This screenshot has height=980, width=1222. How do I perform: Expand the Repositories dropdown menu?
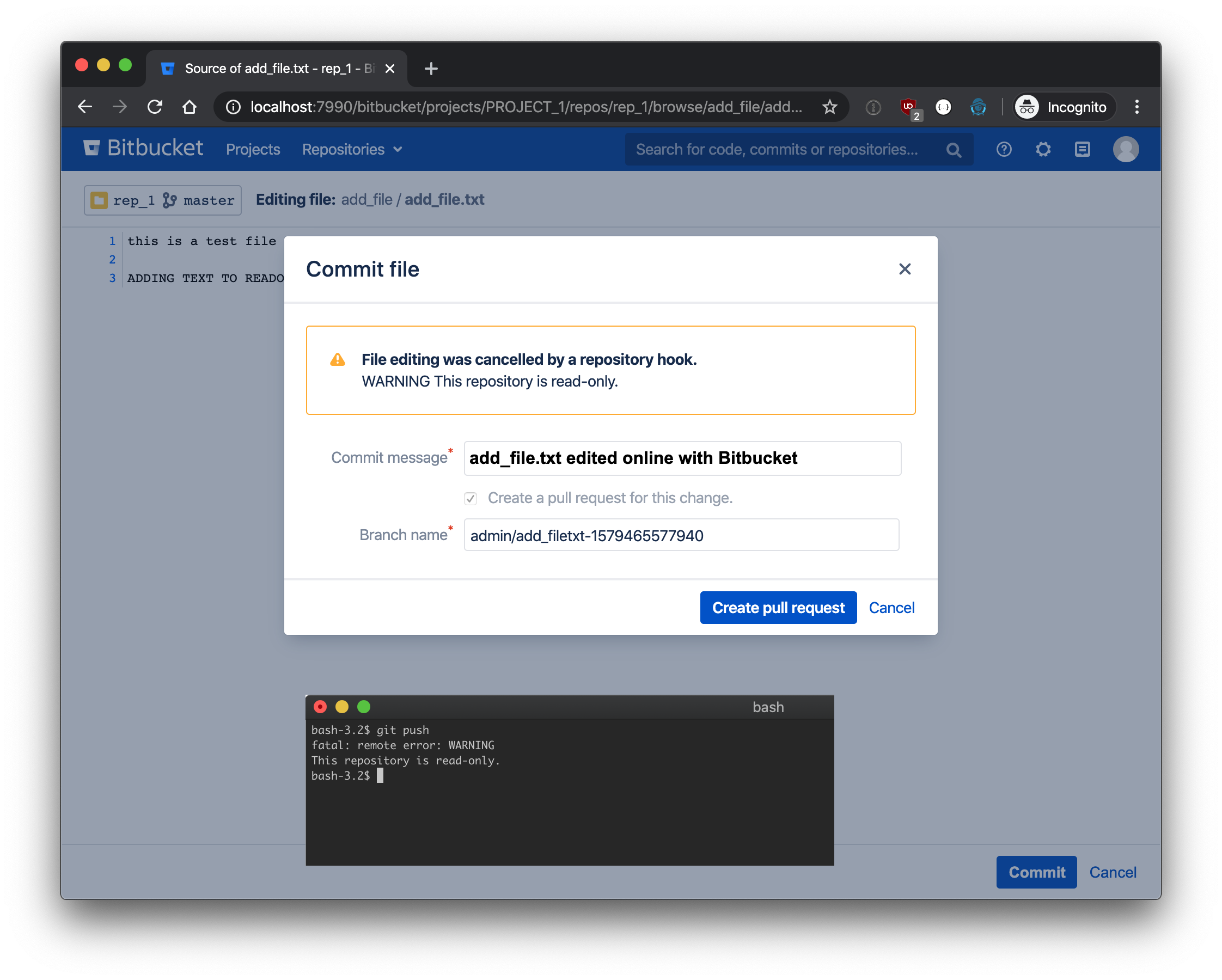coord(351,149)
